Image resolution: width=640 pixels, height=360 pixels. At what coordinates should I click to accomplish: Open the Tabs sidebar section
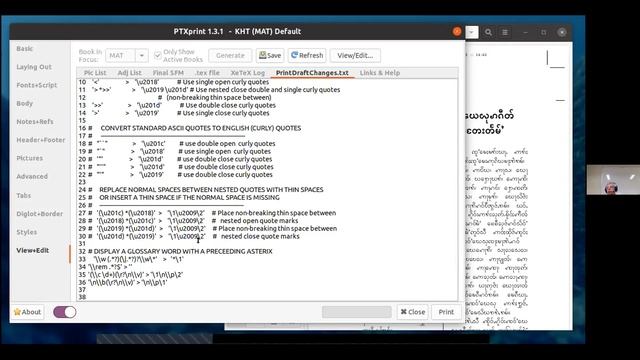(24, 196)
